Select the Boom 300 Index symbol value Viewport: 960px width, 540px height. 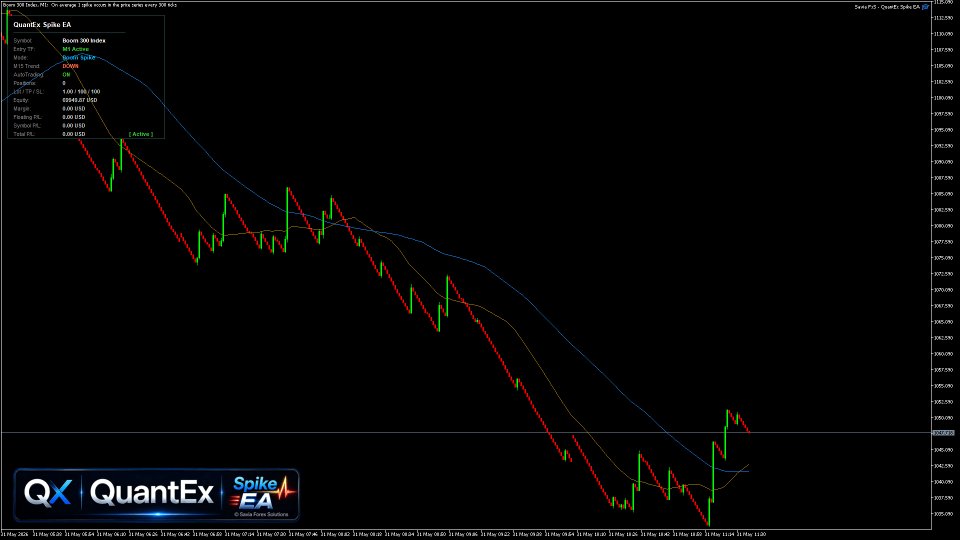(x=84, y=40)
